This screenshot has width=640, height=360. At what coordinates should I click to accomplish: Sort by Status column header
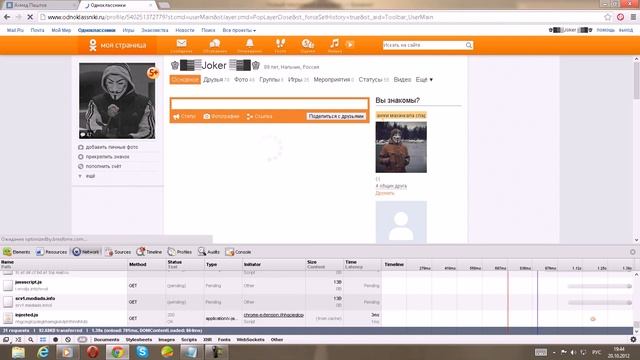pyautogui.click(x=185, y=264)
